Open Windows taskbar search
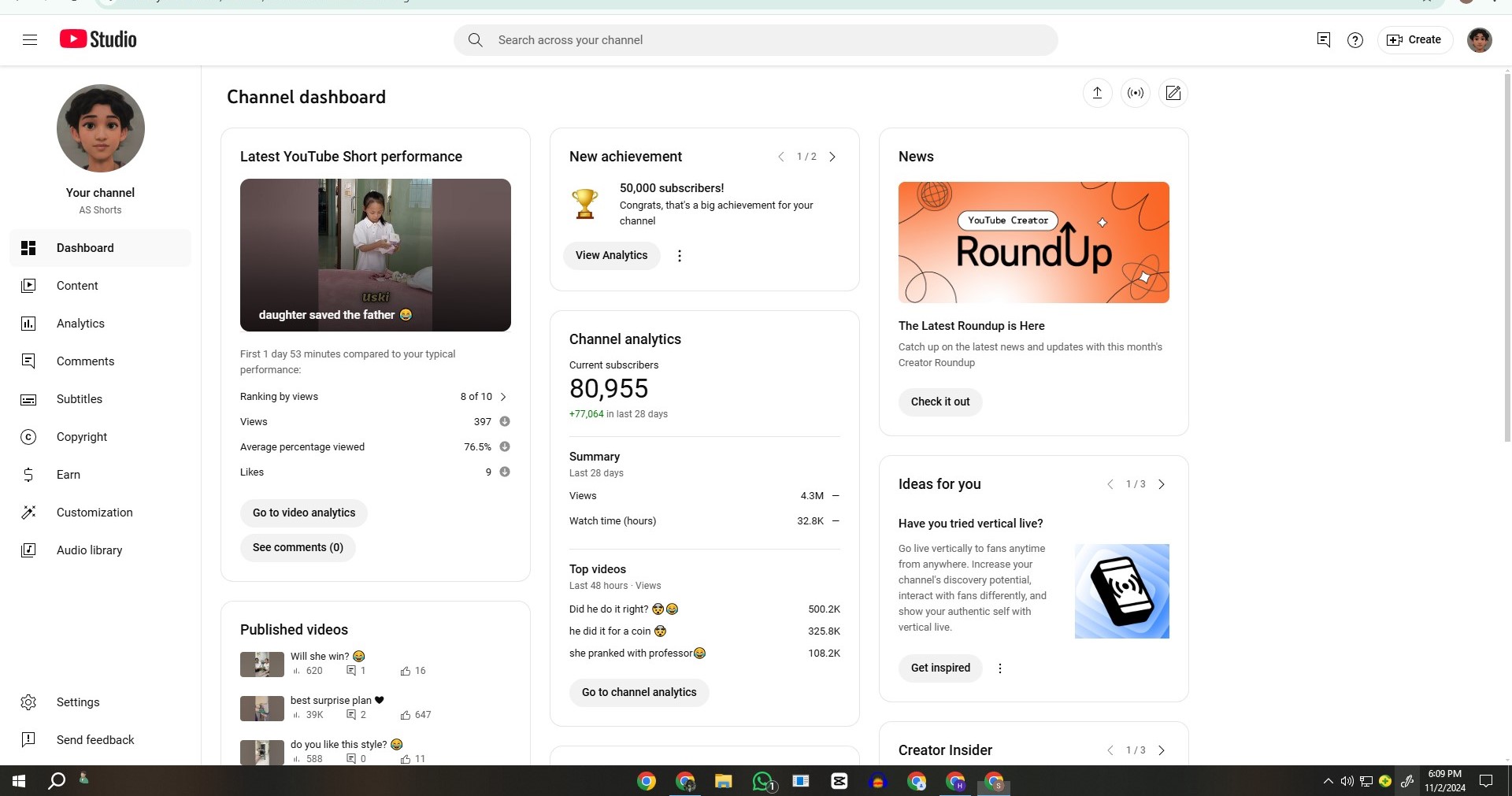Screen dimensions: 1512x796 click(x=57, y=781)
